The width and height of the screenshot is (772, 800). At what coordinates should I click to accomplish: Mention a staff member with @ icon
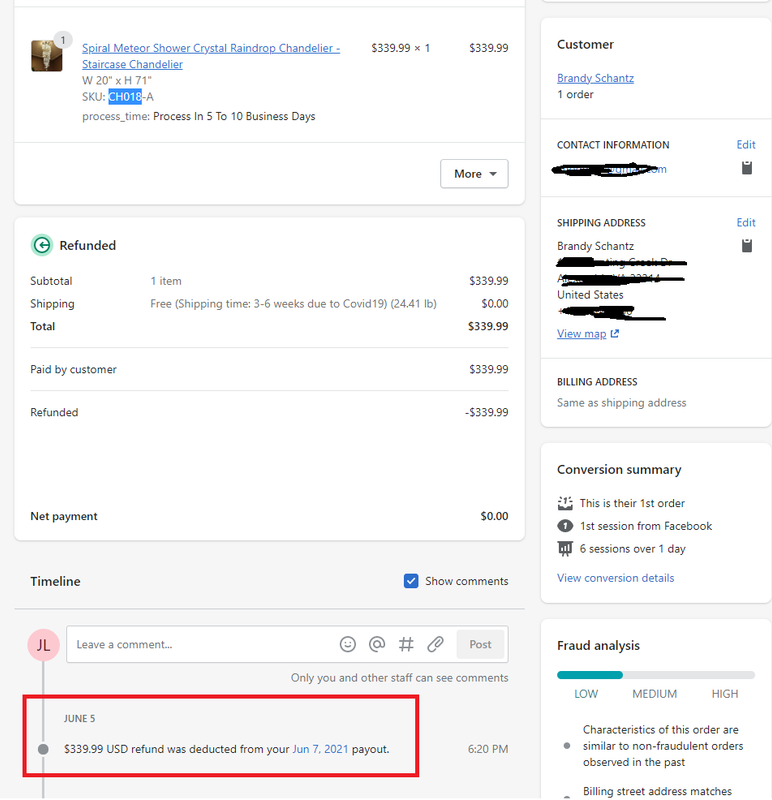(377, 644)
